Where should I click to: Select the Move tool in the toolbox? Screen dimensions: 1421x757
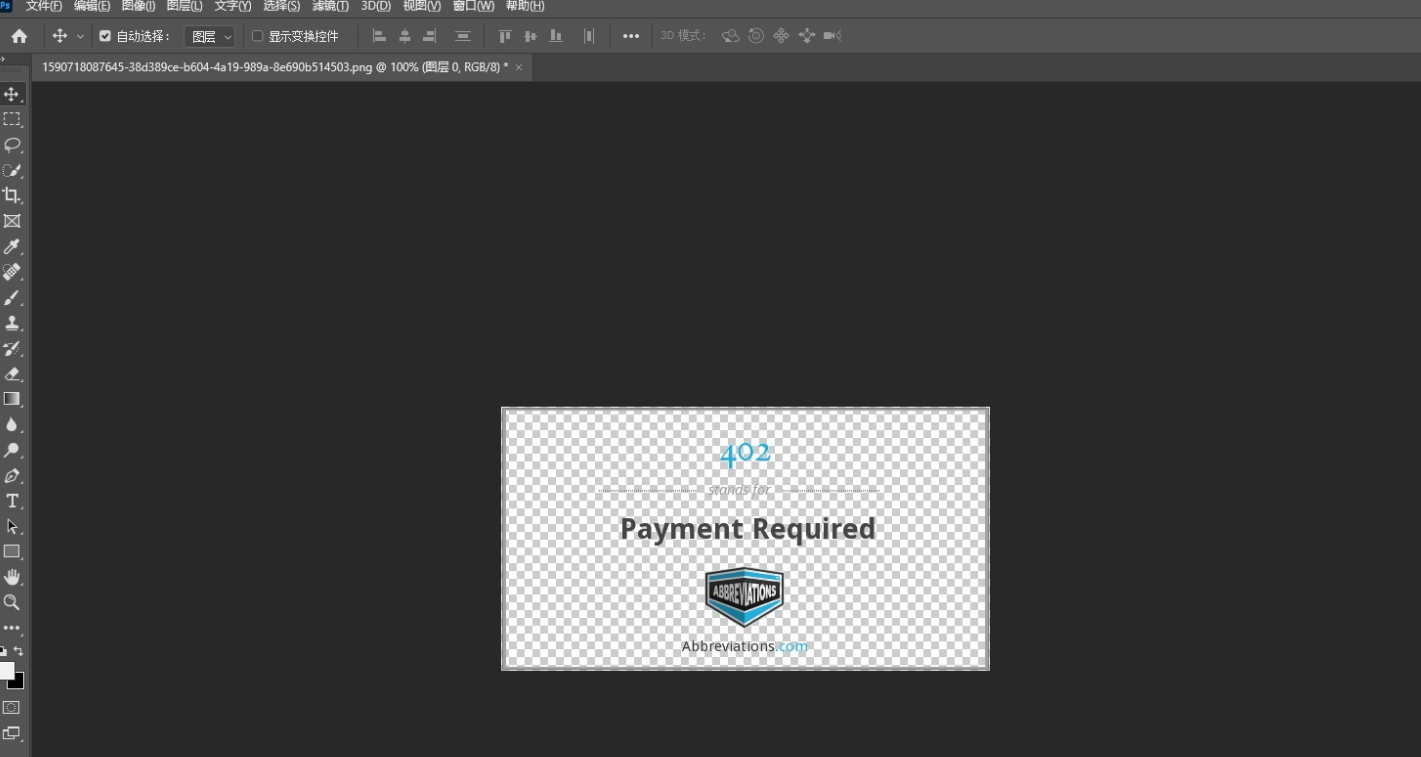tap(12, 94)
